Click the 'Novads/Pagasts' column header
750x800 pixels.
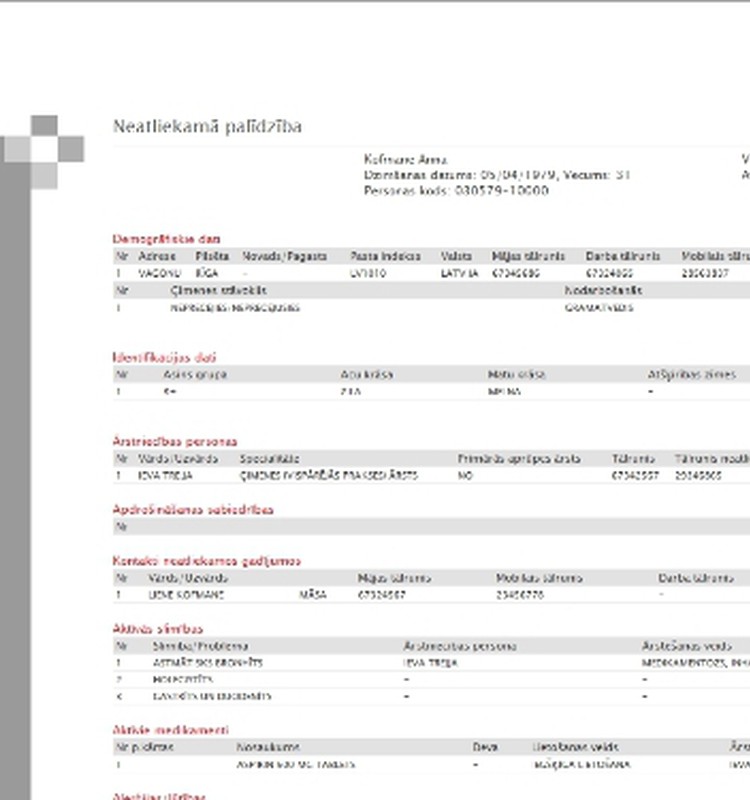(284, 256)
